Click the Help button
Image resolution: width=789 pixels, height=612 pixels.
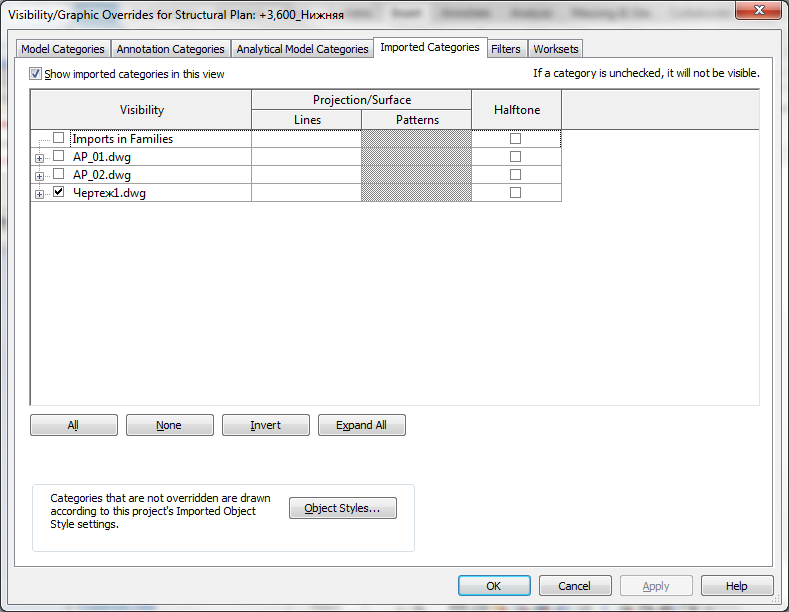[737, 586]
